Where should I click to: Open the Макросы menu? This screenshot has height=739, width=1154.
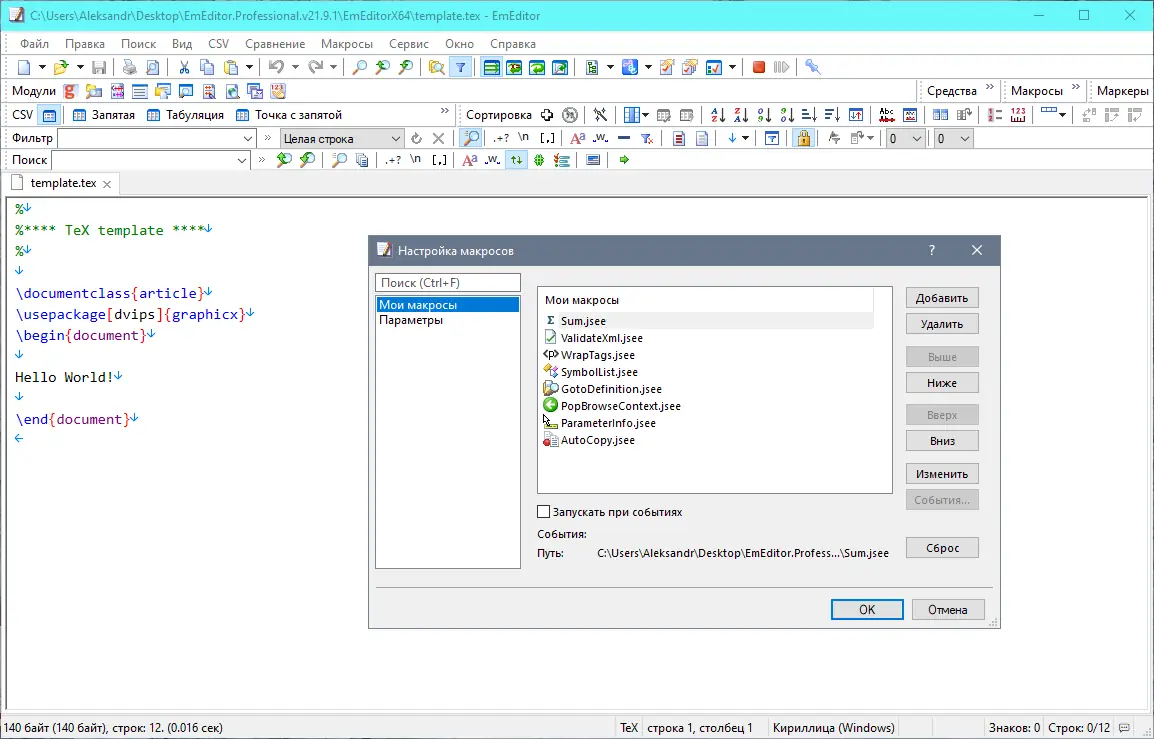(347, 44)
